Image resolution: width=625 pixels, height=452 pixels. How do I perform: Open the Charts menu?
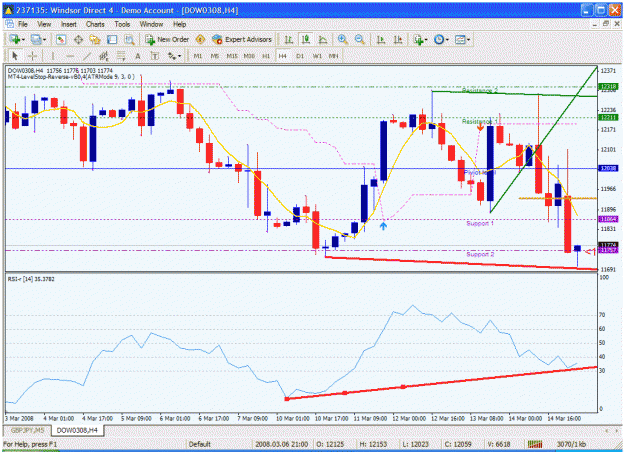click(x=95, y=24)
